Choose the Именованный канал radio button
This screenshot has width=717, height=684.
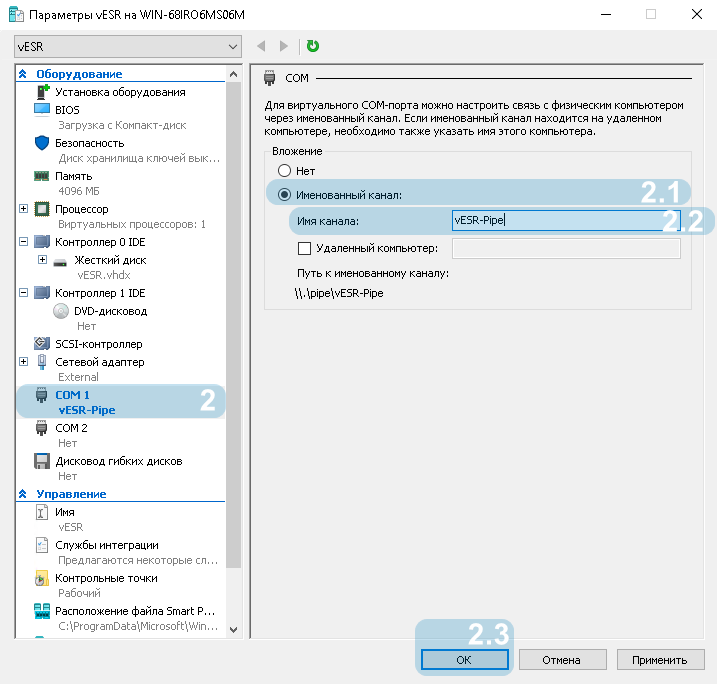(x=284, y=195)
